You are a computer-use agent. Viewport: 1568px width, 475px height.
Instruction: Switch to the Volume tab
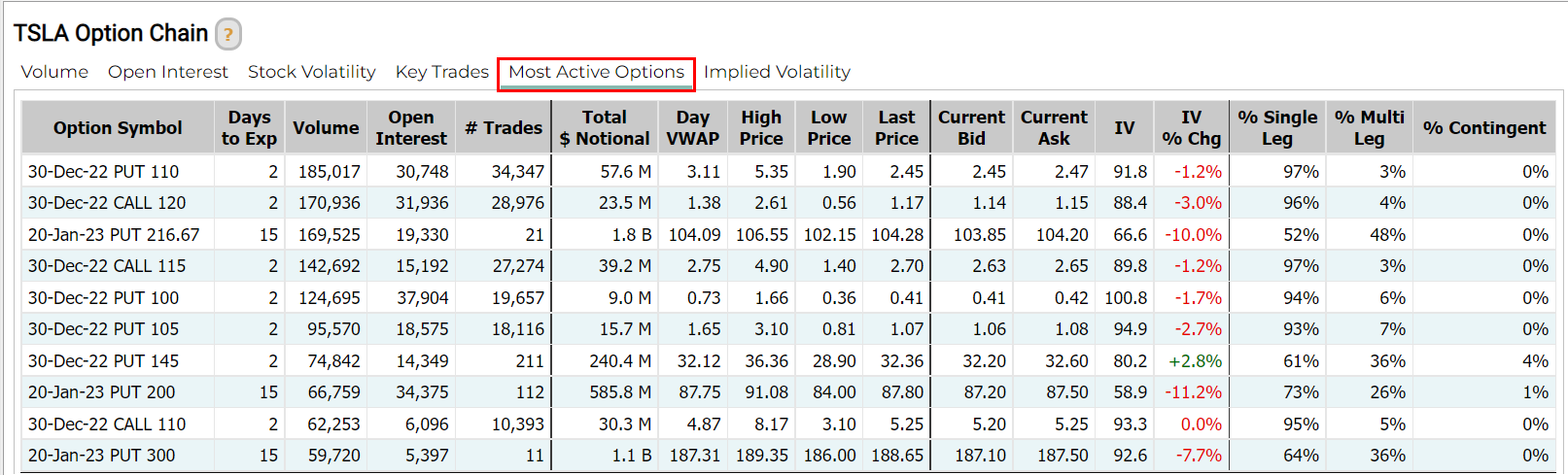pos(54,72)
